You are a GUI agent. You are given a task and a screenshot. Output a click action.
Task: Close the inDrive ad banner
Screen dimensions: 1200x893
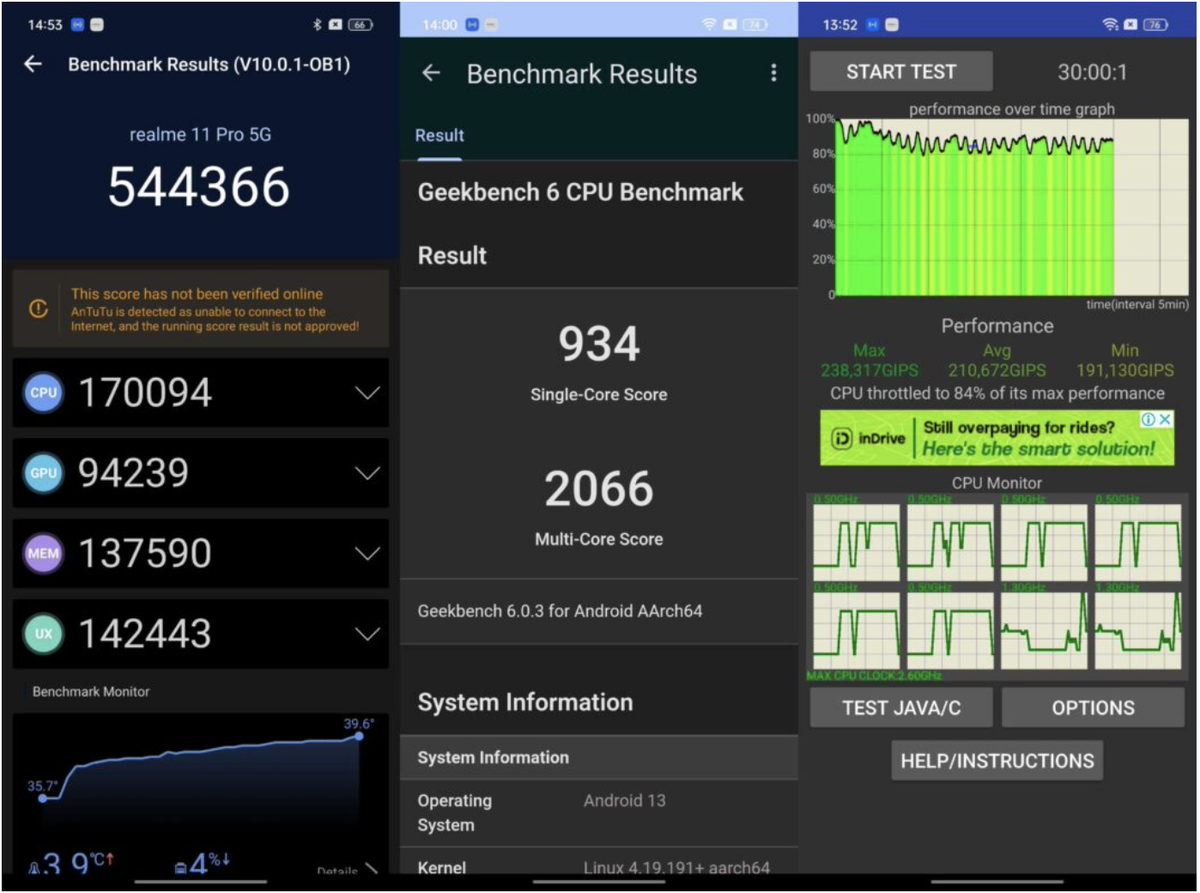click(1165, 420)
